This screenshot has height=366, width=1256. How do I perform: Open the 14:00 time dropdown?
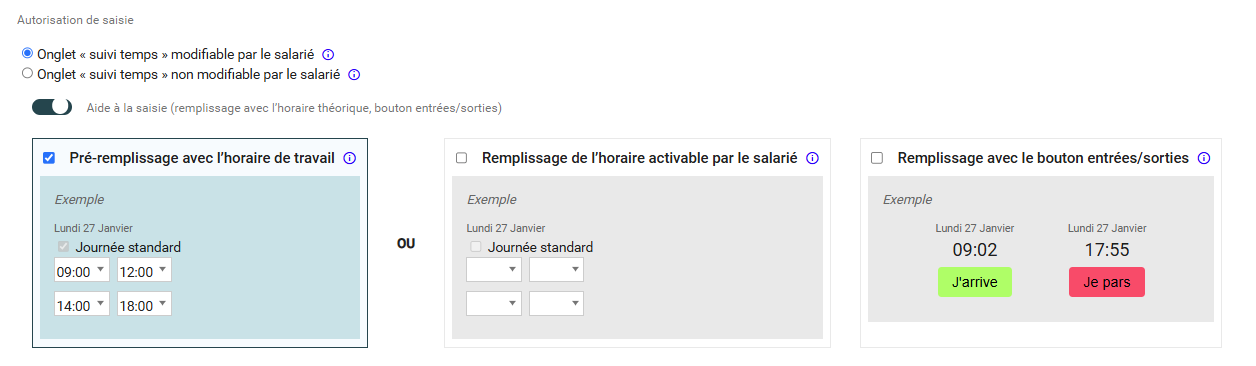pos(81,305)
